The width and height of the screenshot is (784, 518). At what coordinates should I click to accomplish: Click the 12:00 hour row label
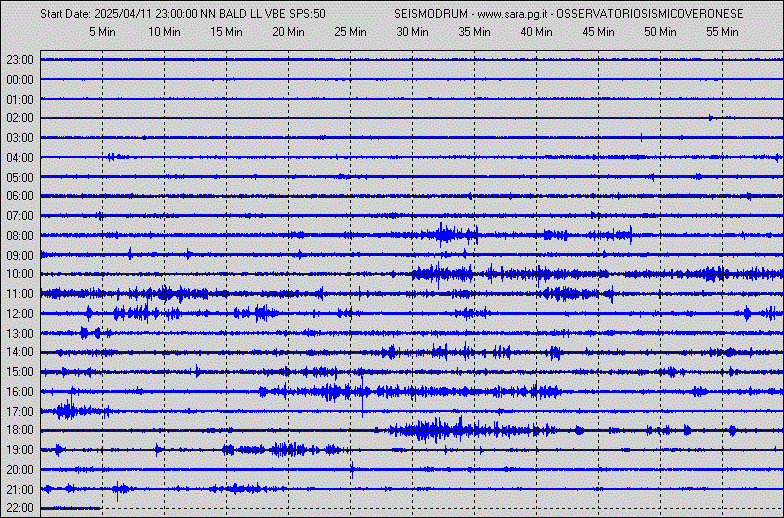(x=20, y=314)
